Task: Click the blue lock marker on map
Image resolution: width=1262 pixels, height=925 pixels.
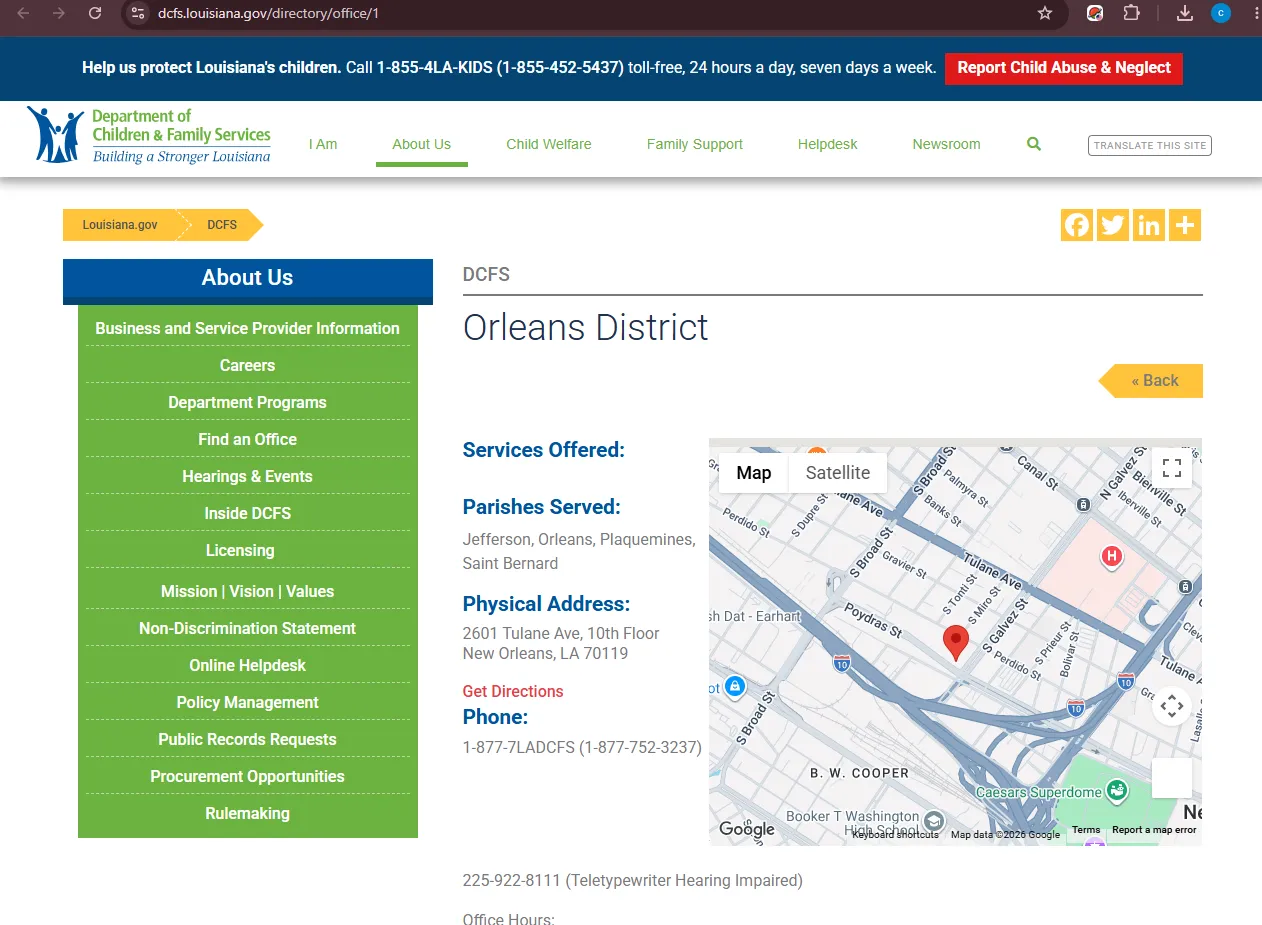Action: 735,686
